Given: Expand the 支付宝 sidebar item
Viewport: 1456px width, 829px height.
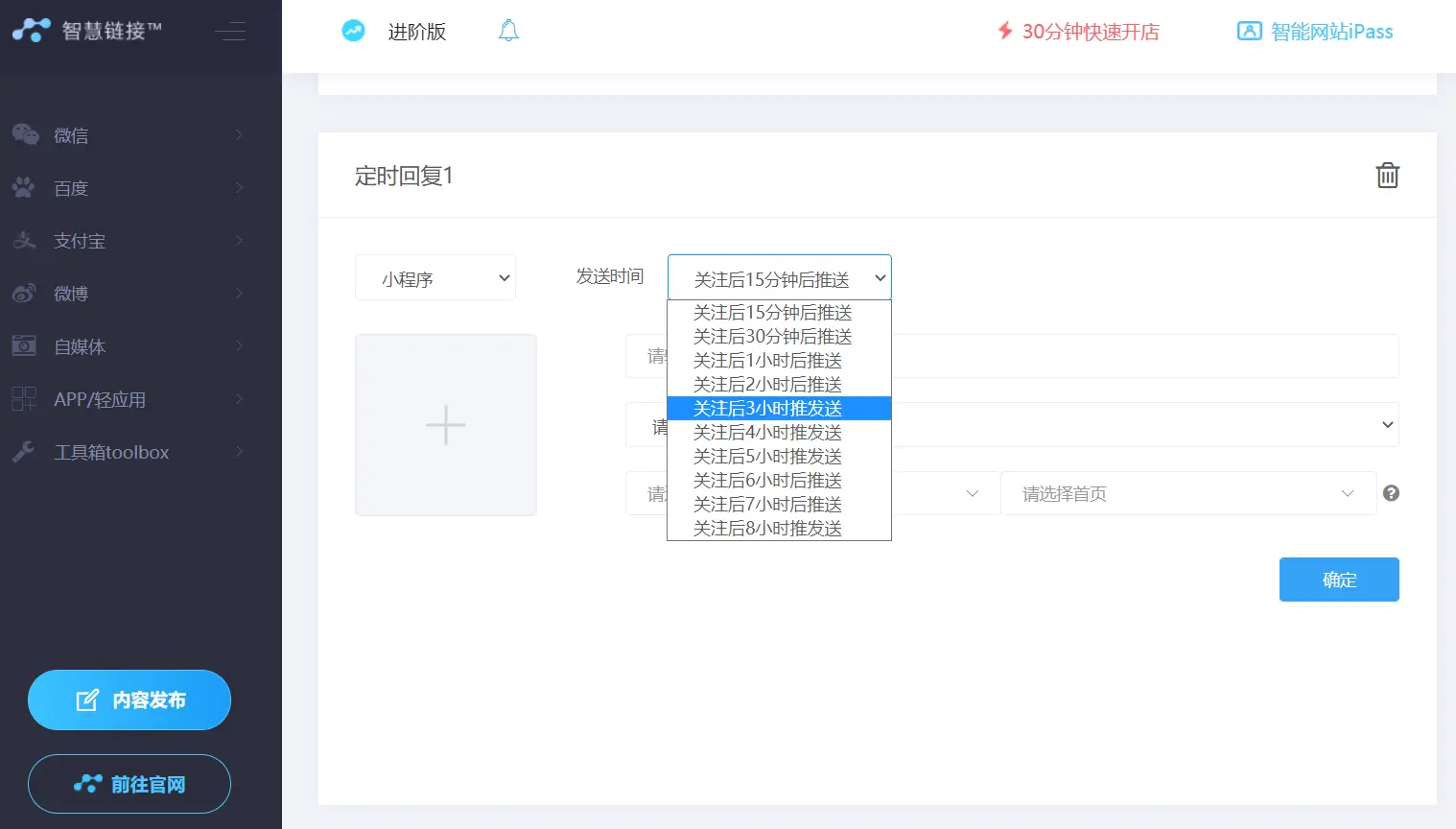Looking at the screenshot, I should coord(129,241).
